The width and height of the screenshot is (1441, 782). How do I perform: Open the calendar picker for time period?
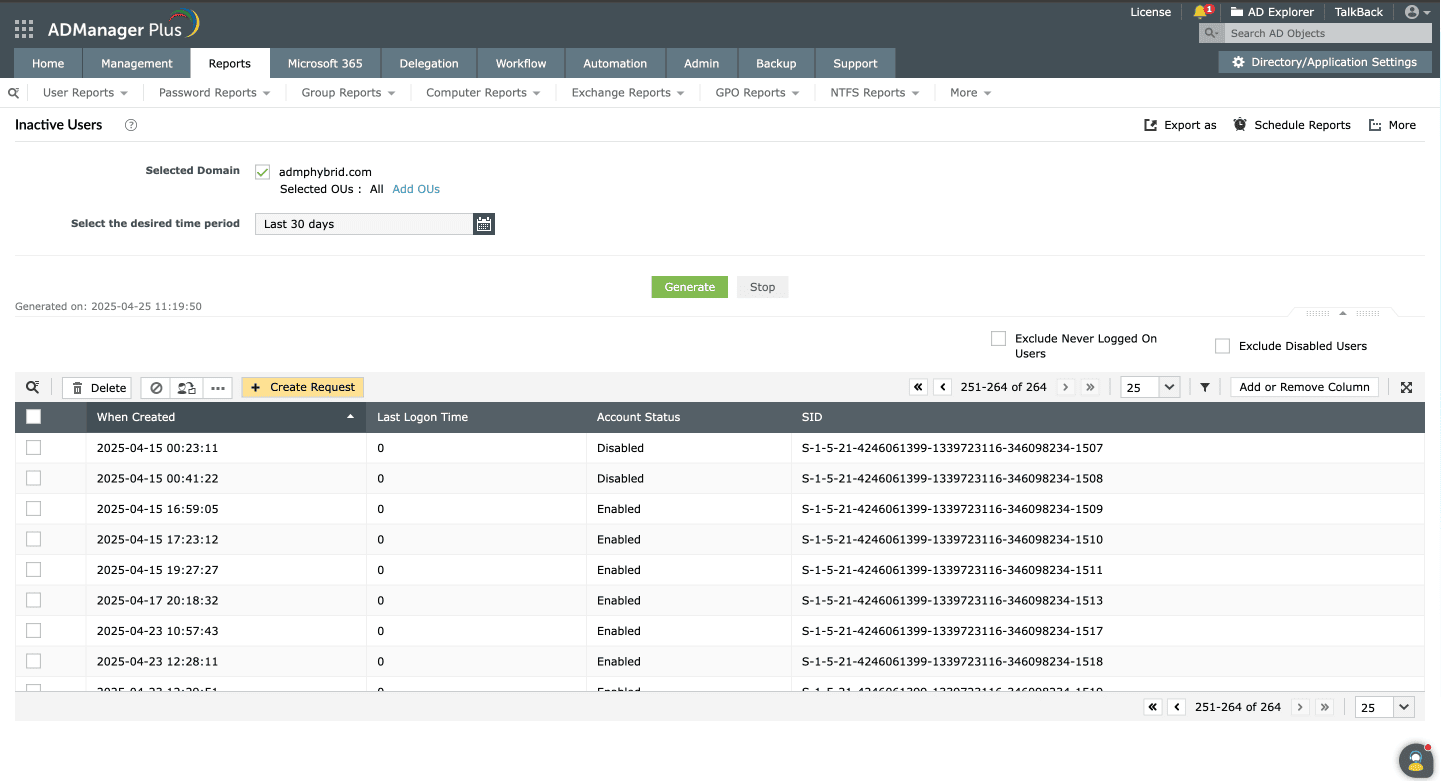(x=484, y=223)
